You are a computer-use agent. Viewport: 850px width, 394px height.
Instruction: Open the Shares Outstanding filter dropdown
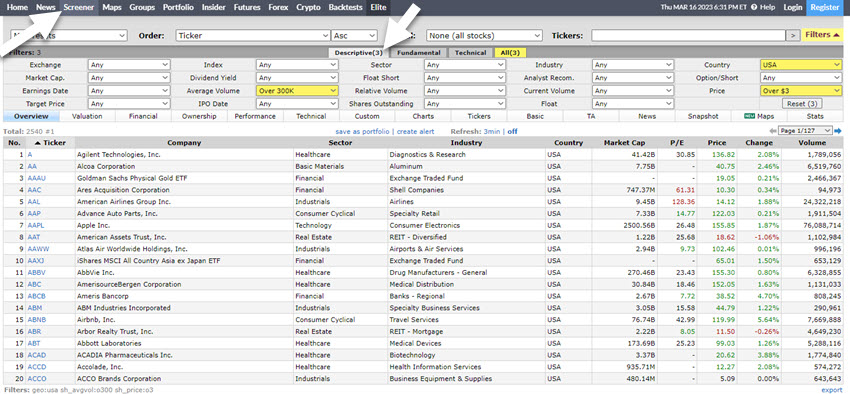465,104
